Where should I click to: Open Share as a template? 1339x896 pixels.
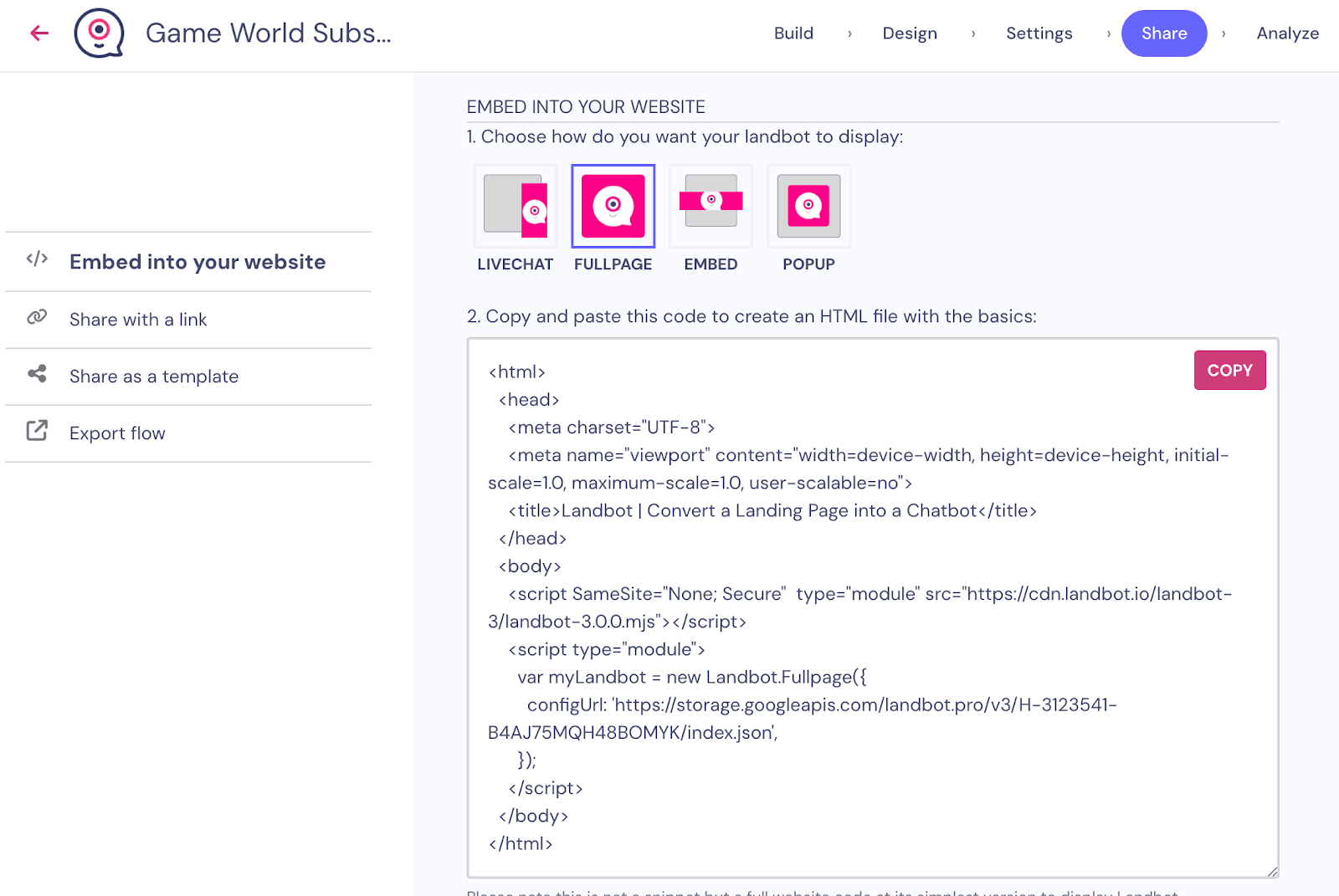(x=188, y=376)
